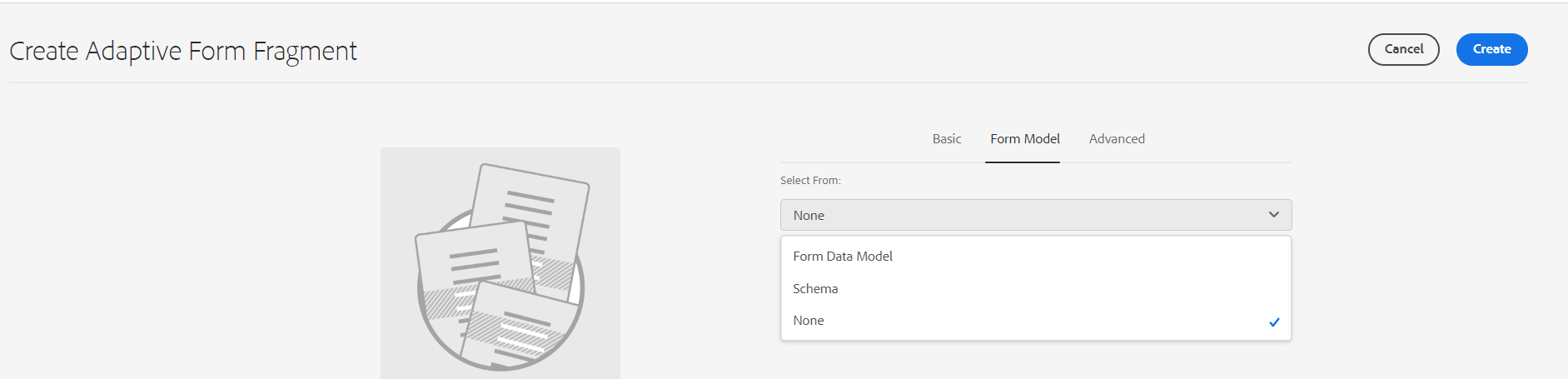This screenshot has height=379, width=1568.
Task: Choose Form Data Model from the list
Action: [x=843, y=257]
